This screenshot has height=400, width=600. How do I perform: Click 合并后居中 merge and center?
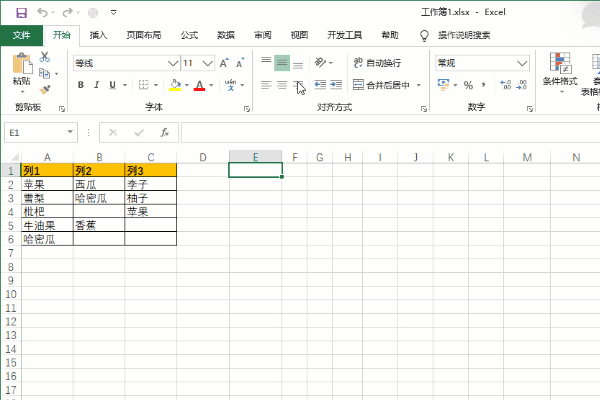click(381, 85)
